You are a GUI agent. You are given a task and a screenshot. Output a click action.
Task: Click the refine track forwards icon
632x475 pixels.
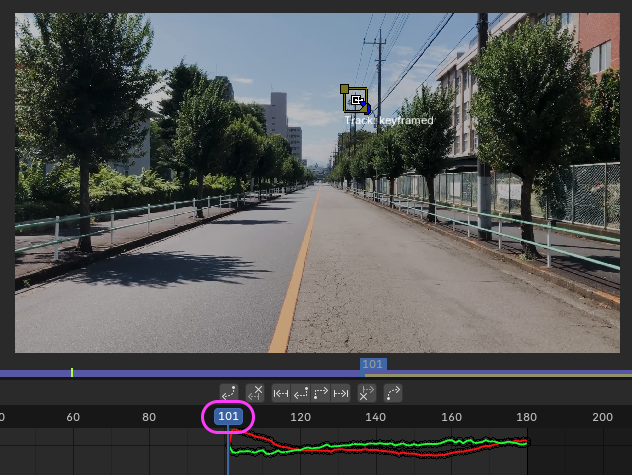pos(393,393)
